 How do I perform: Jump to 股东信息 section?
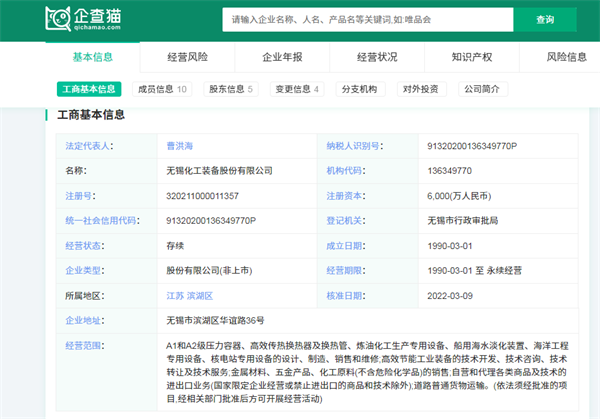(x=230, y=89)
